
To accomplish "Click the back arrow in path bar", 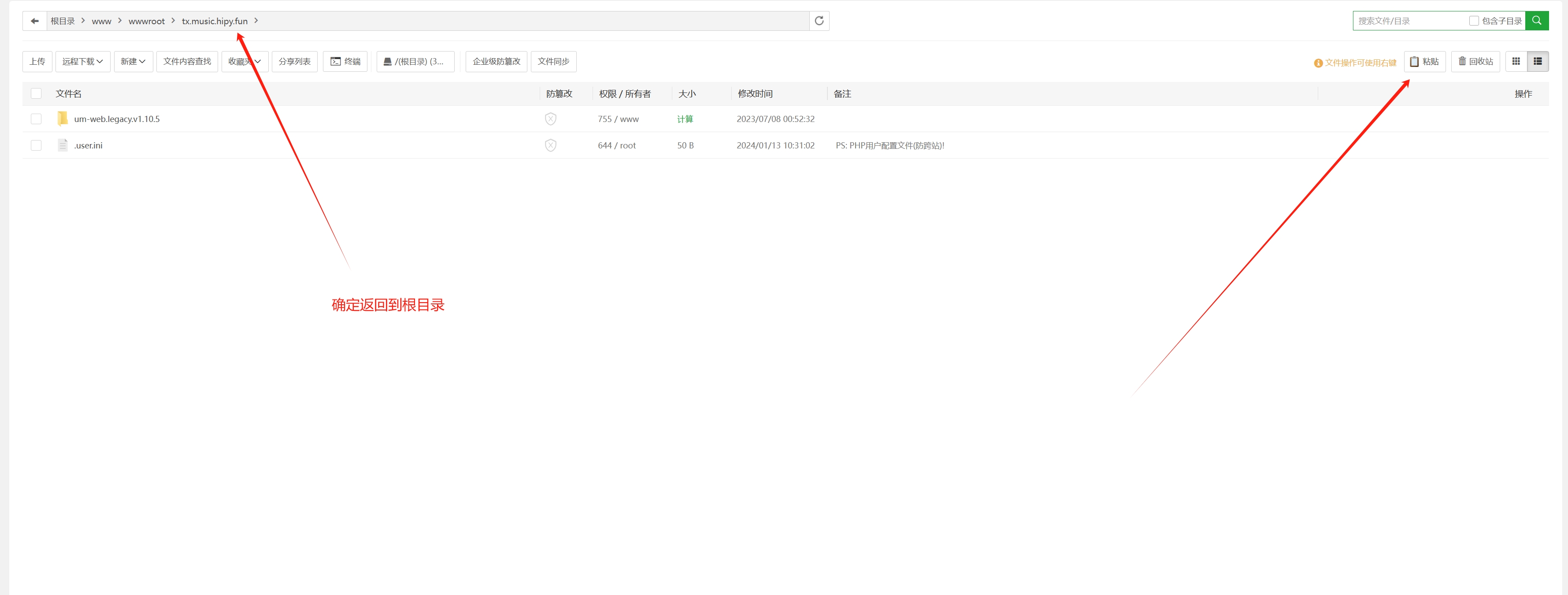I will 35,21.
